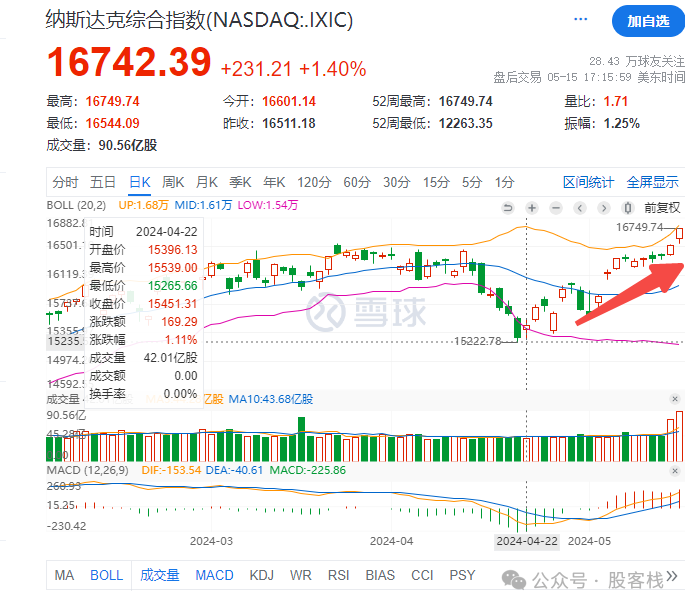Select the 月K monthly candlestick tab
The width and height of the screenshot is (685, 607).
click(x=207, y=182)
